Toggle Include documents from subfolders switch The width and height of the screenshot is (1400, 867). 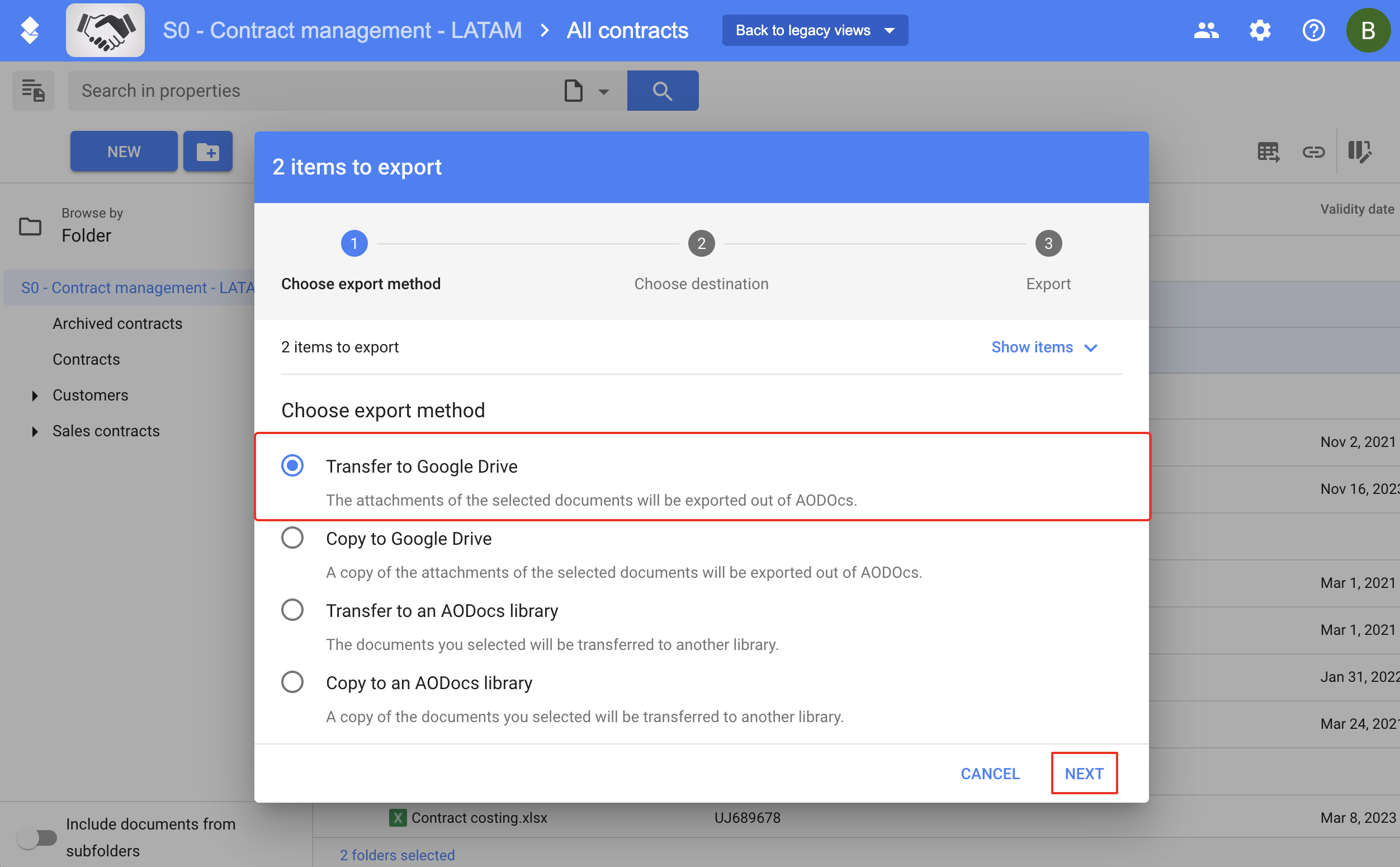coord(37,838)
